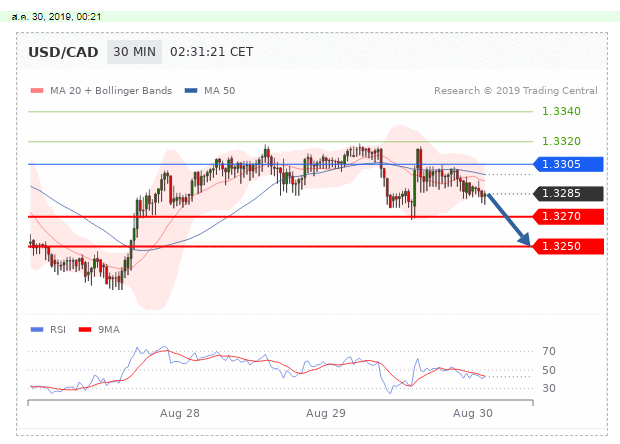
Task: Click the RSI legend label
Action: pos(58,329)
